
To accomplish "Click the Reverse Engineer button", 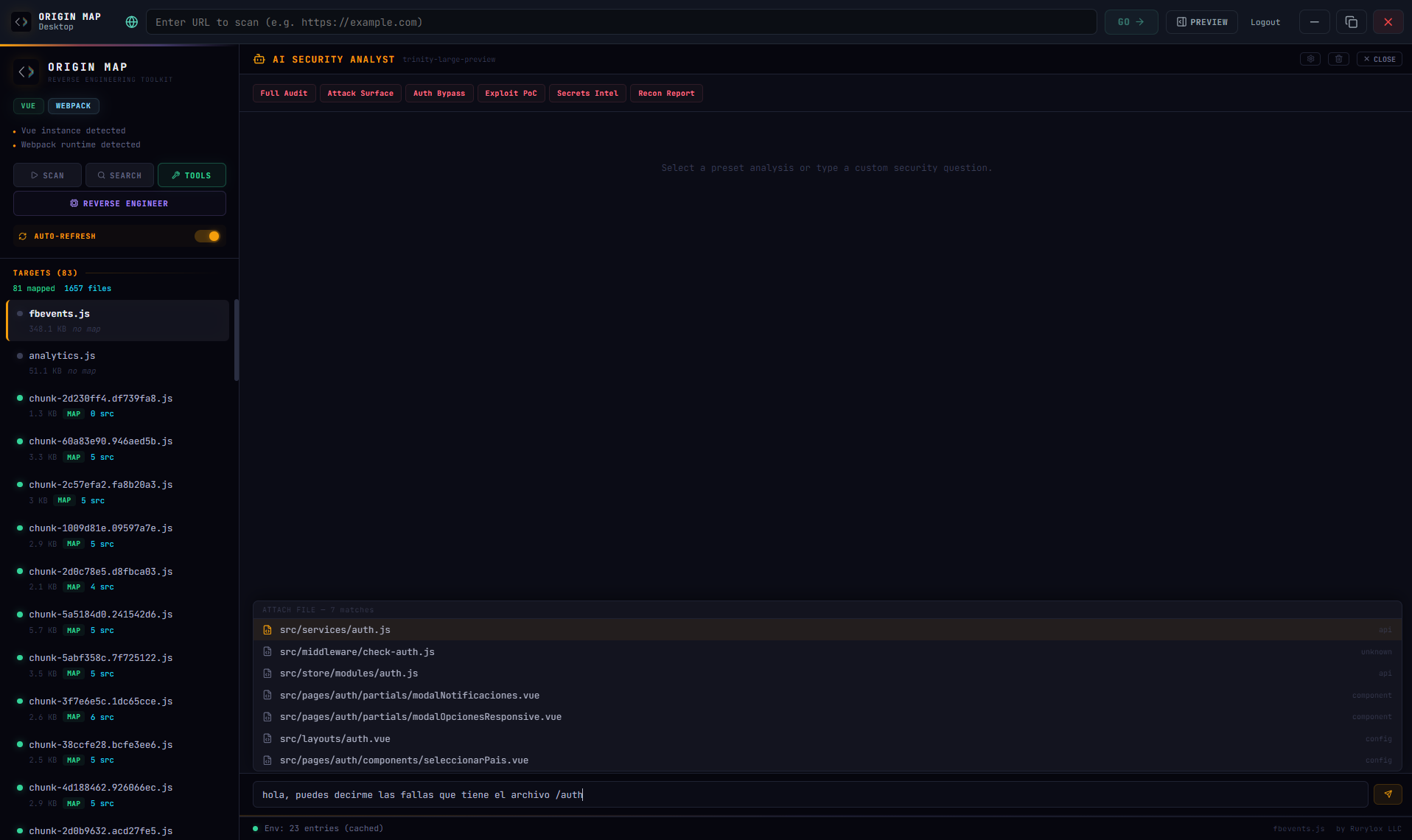I will [x=119, y=203].
